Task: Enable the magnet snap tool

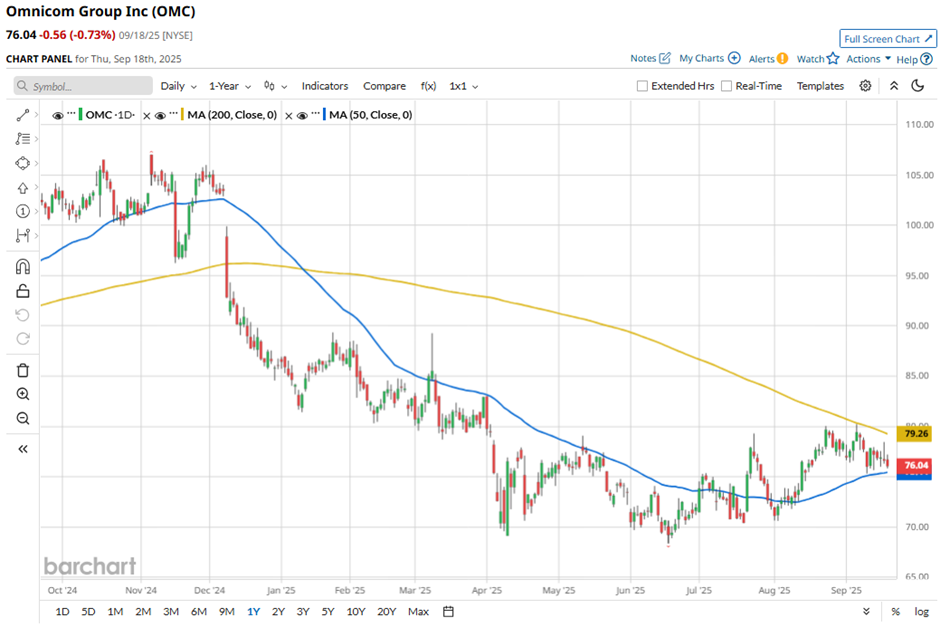Action: (x=22, y=267)
